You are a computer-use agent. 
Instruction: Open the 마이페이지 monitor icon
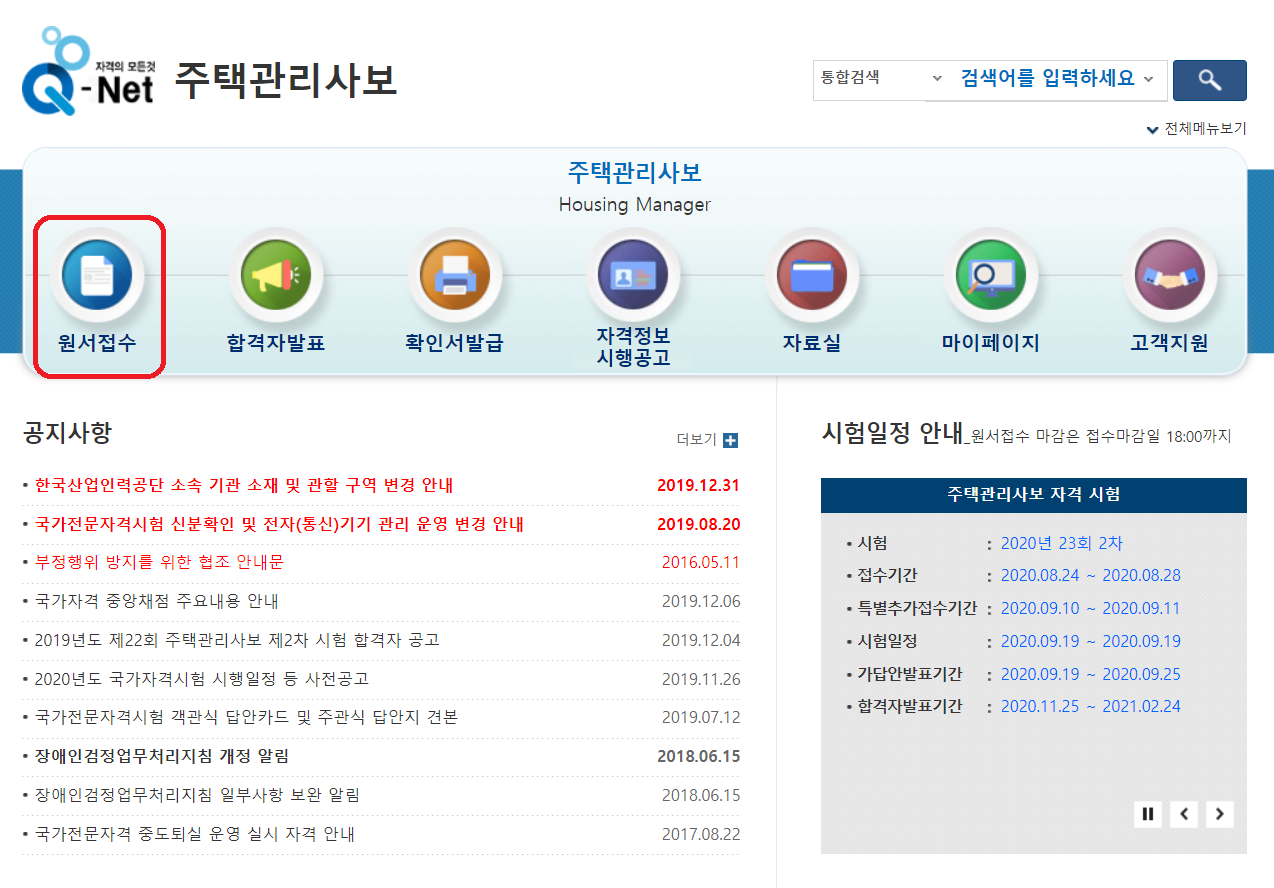(991, 274)
